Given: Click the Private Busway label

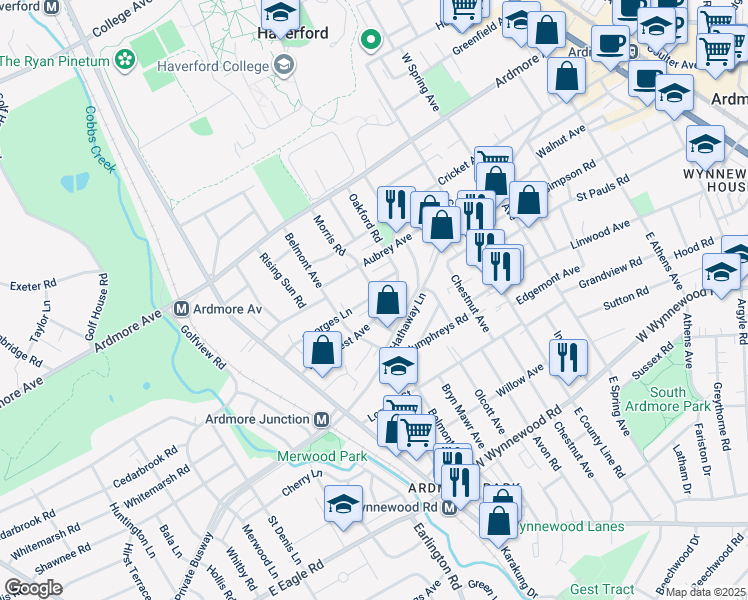Looking at the screenshot, I should (193, 568).
